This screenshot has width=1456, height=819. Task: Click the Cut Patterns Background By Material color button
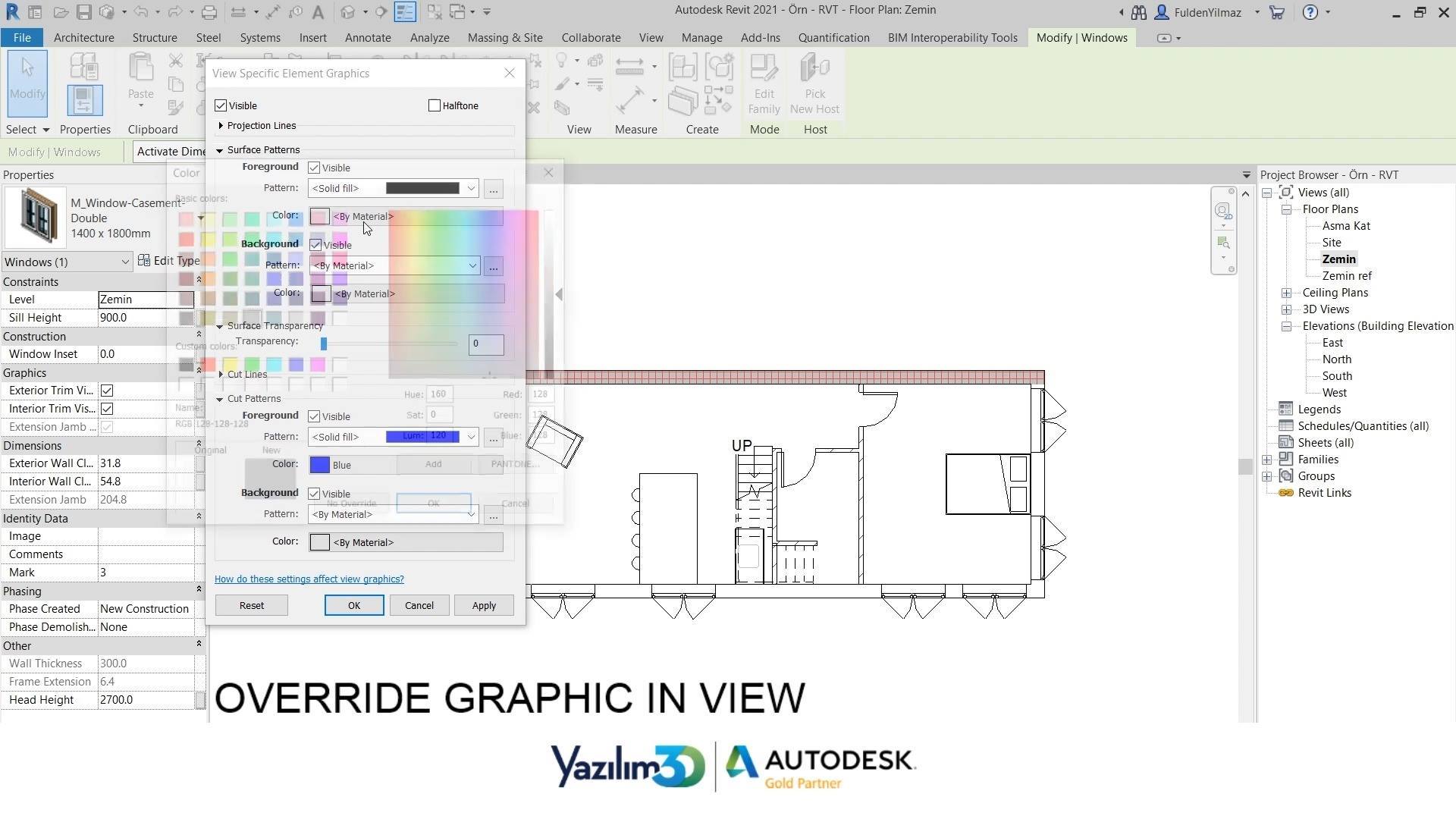click(x=406, y=542)
